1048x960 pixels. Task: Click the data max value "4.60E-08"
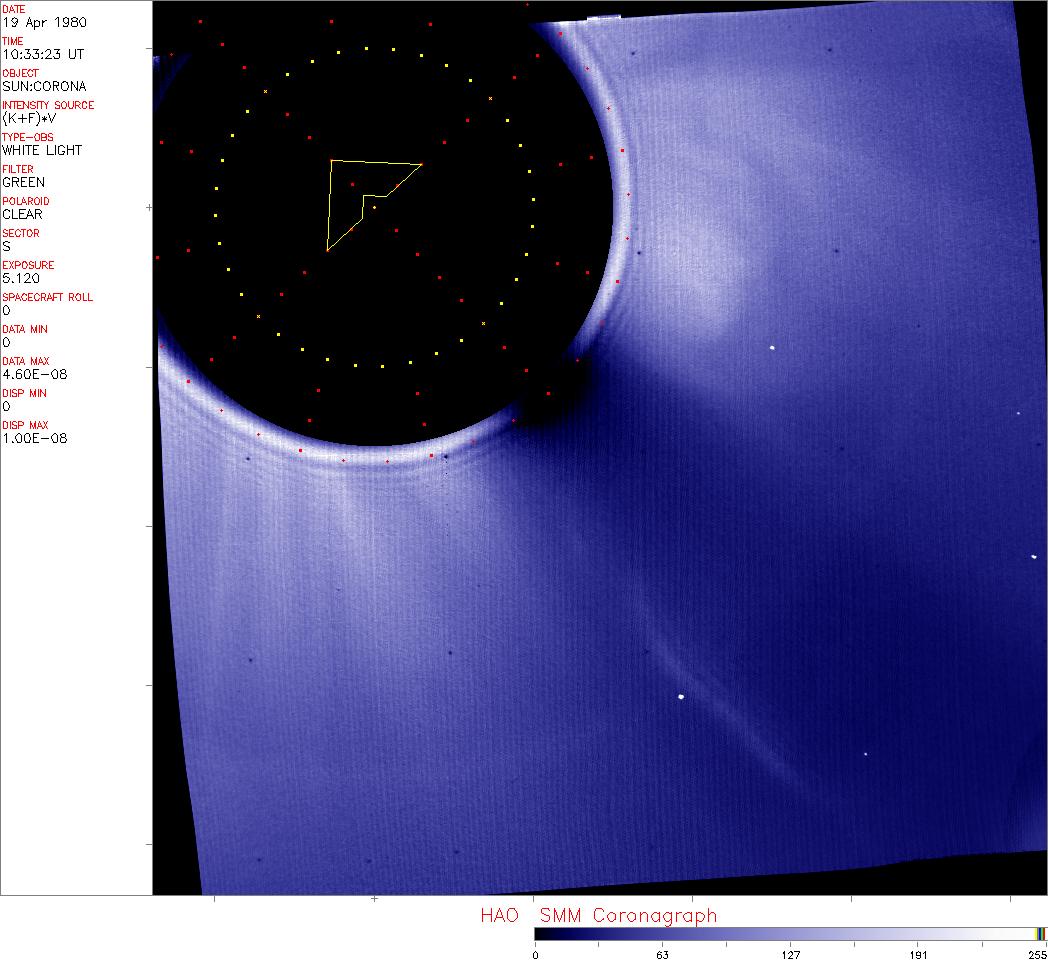[34, 374]
